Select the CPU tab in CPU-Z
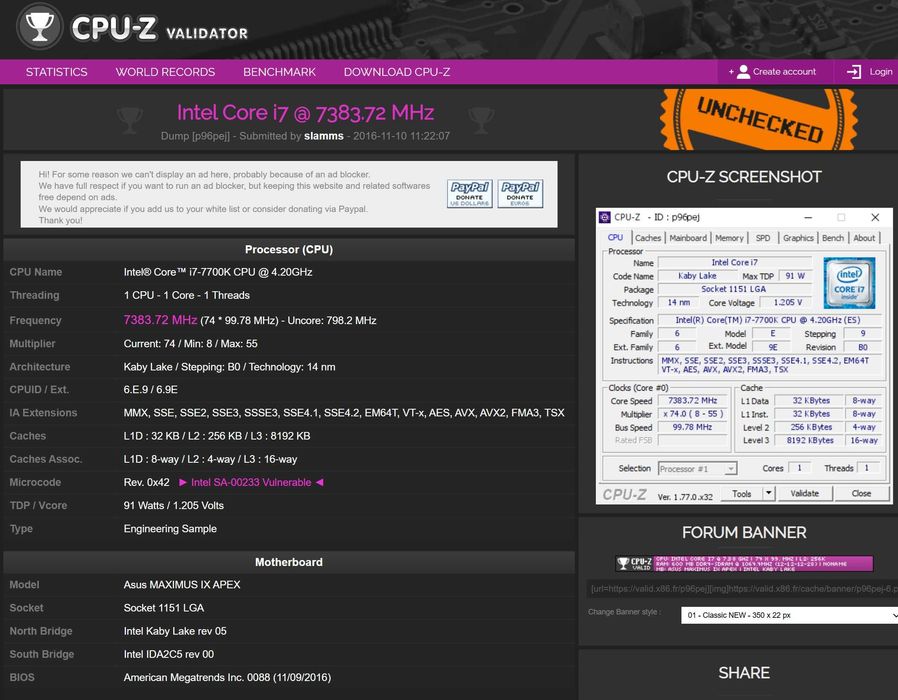 616,237
